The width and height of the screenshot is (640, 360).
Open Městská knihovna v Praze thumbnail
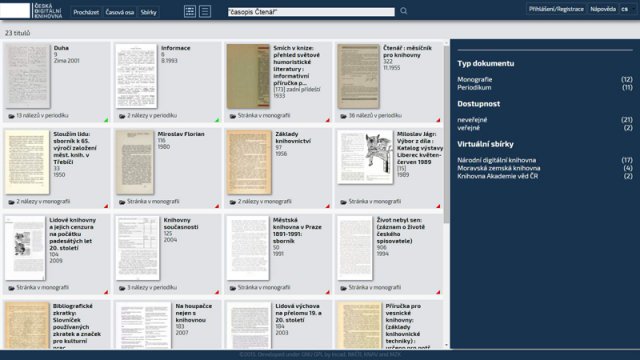248,248
